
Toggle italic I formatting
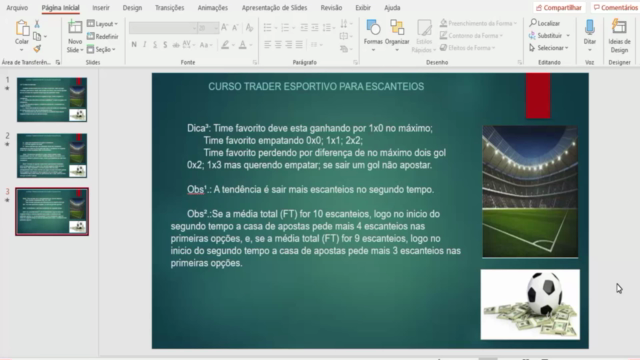(x=144, y=44)
